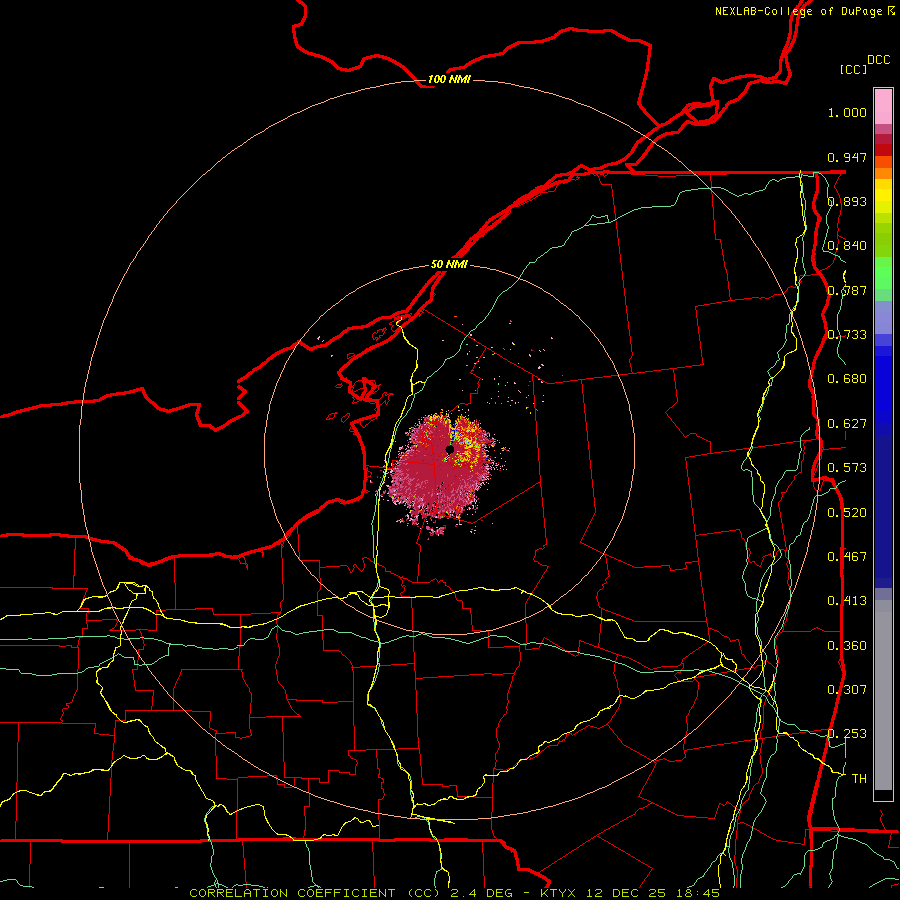Click the pink top segment of the color bar
900x900 pixels.
tap(883, 107)
